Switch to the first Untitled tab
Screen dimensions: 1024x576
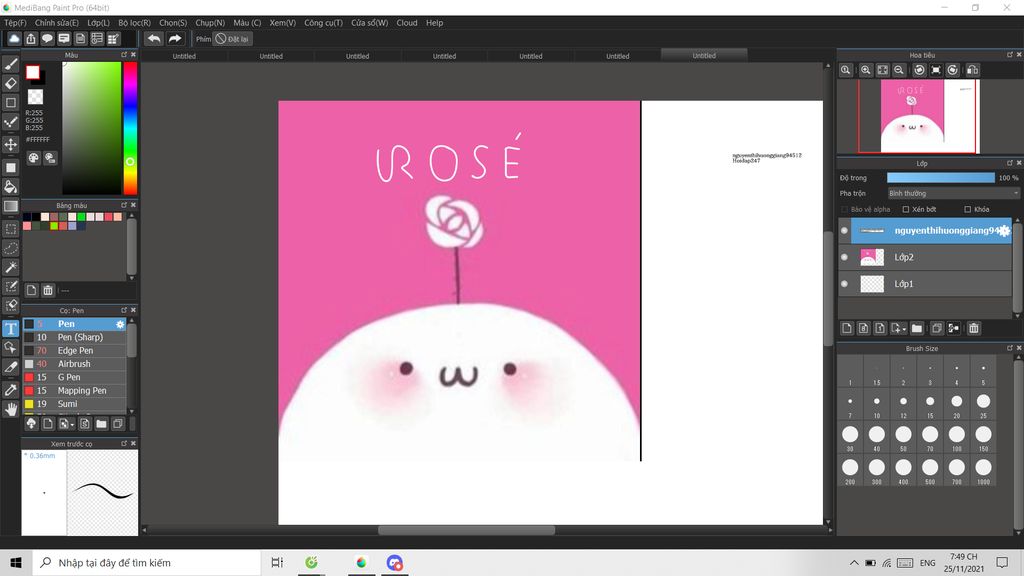[184, 56]
